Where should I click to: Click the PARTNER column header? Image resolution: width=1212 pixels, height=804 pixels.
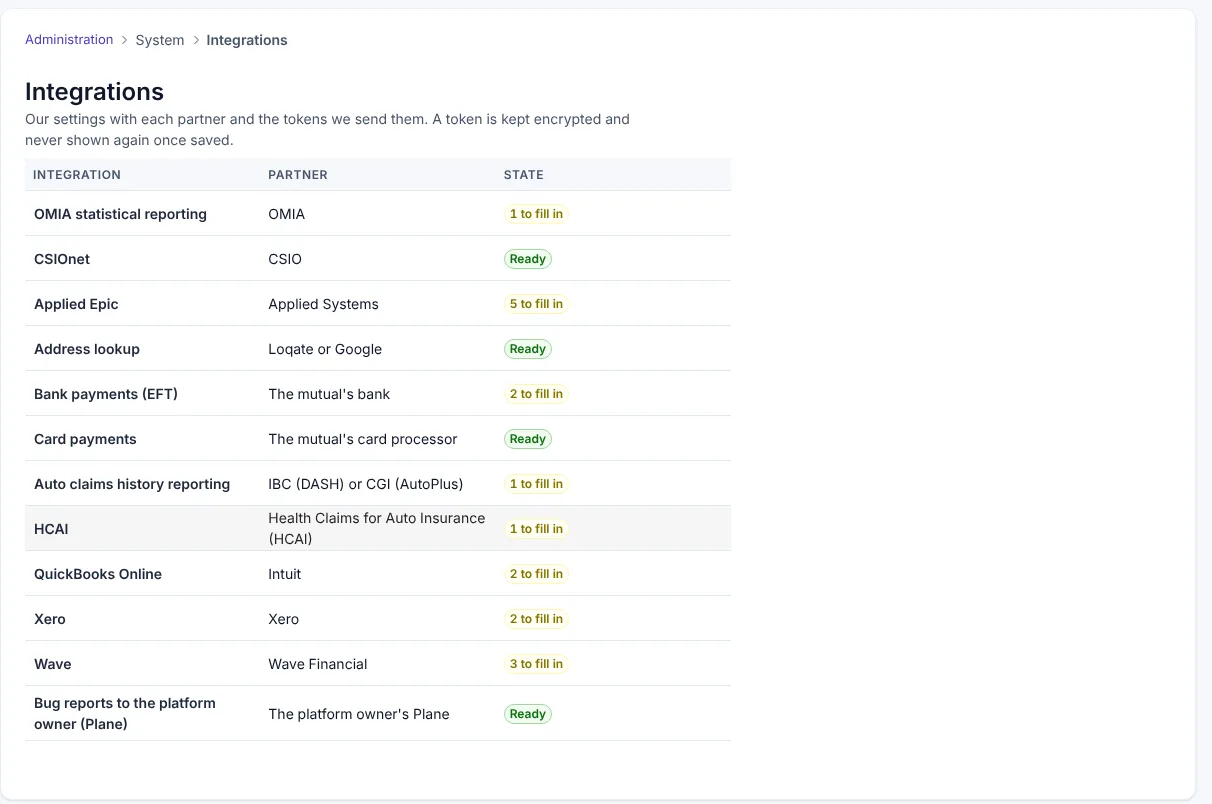298,174
